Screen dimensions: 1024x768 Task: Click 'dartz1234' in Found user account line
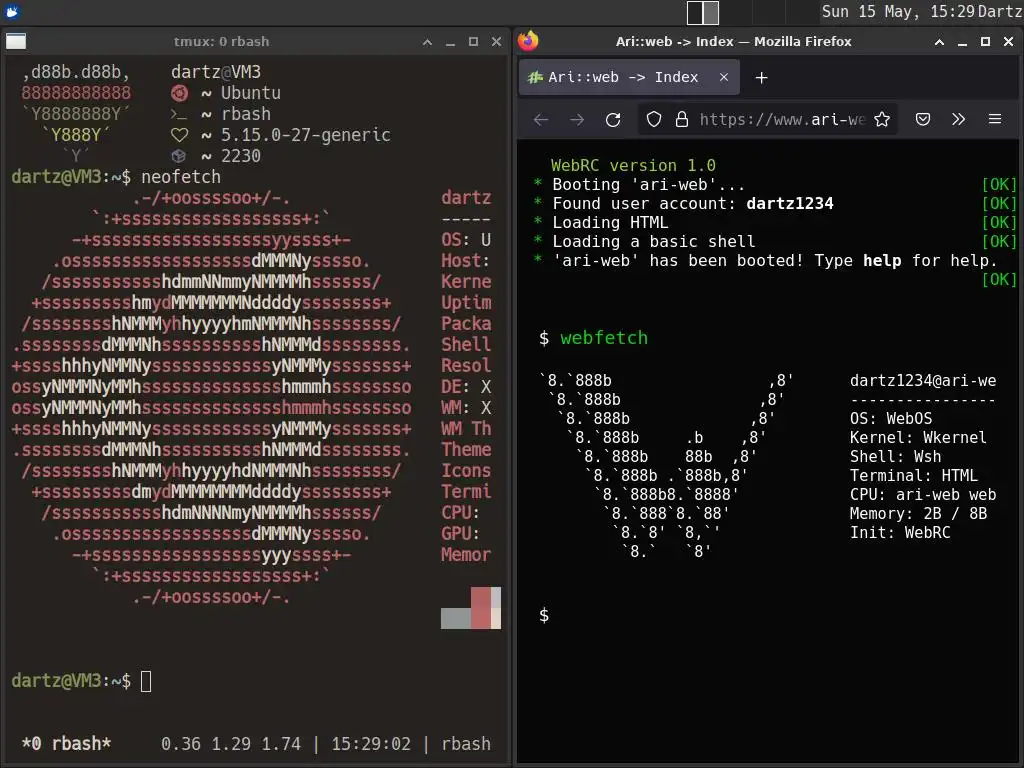(790, 204)
